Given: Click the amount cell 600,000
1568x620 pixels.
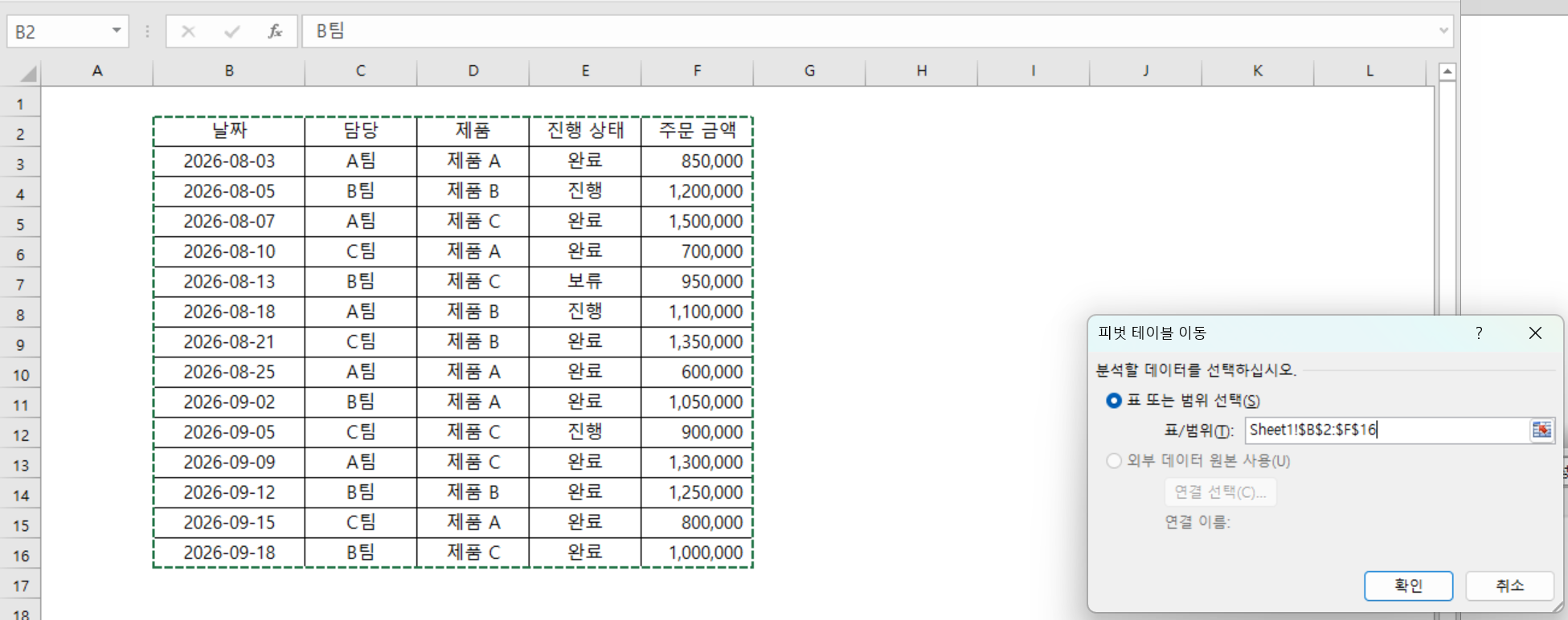Looking at the screenshot, I should [697, 372].
